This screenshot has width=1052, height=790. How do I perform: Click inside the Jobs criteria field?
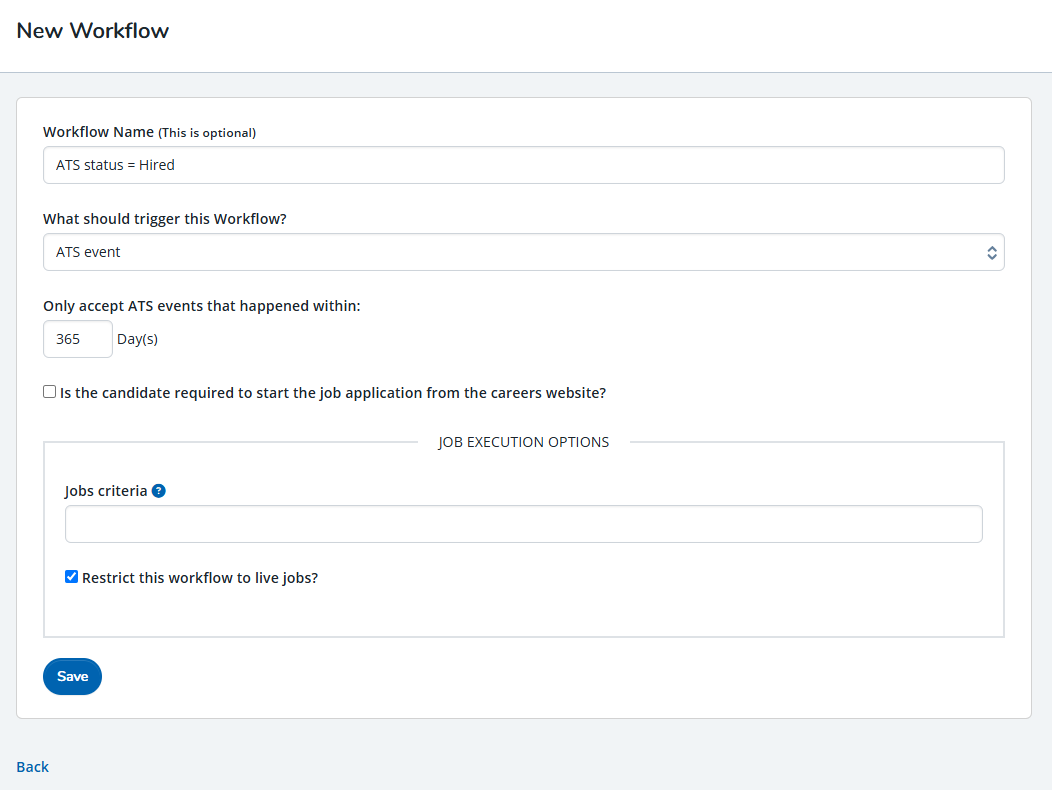[524, 523]
